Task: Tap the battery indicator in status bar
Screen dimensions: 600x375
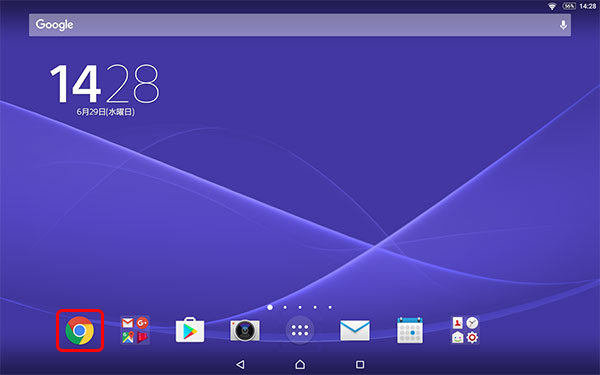Action: [569, 6]
